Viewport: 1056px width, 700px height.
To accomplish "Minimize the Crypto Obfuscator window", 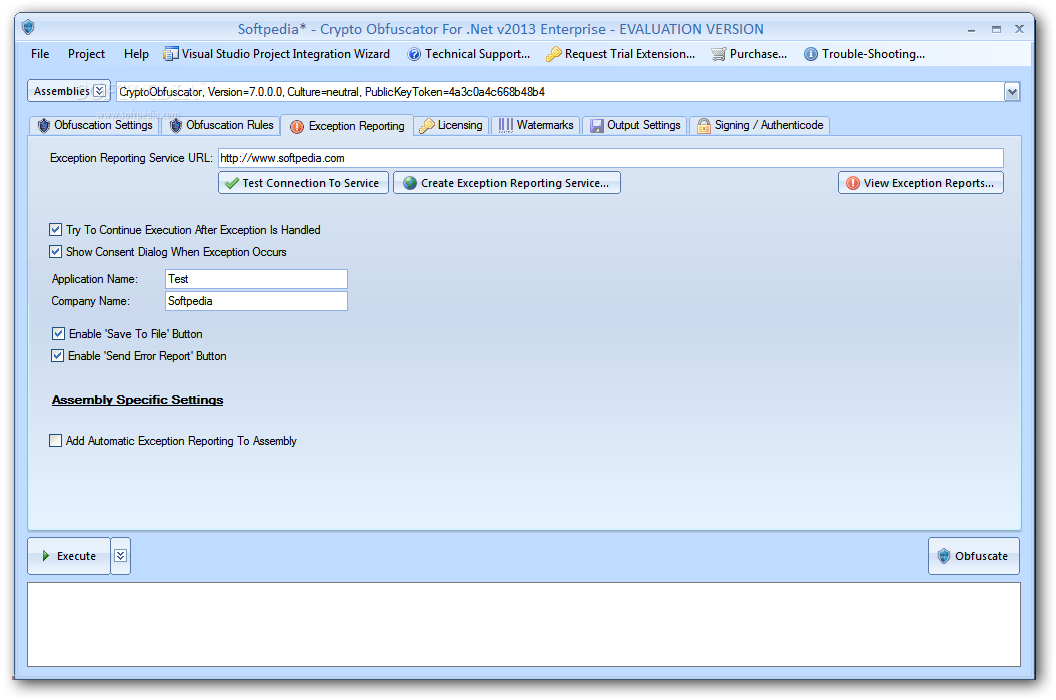I will click(972, 30).
